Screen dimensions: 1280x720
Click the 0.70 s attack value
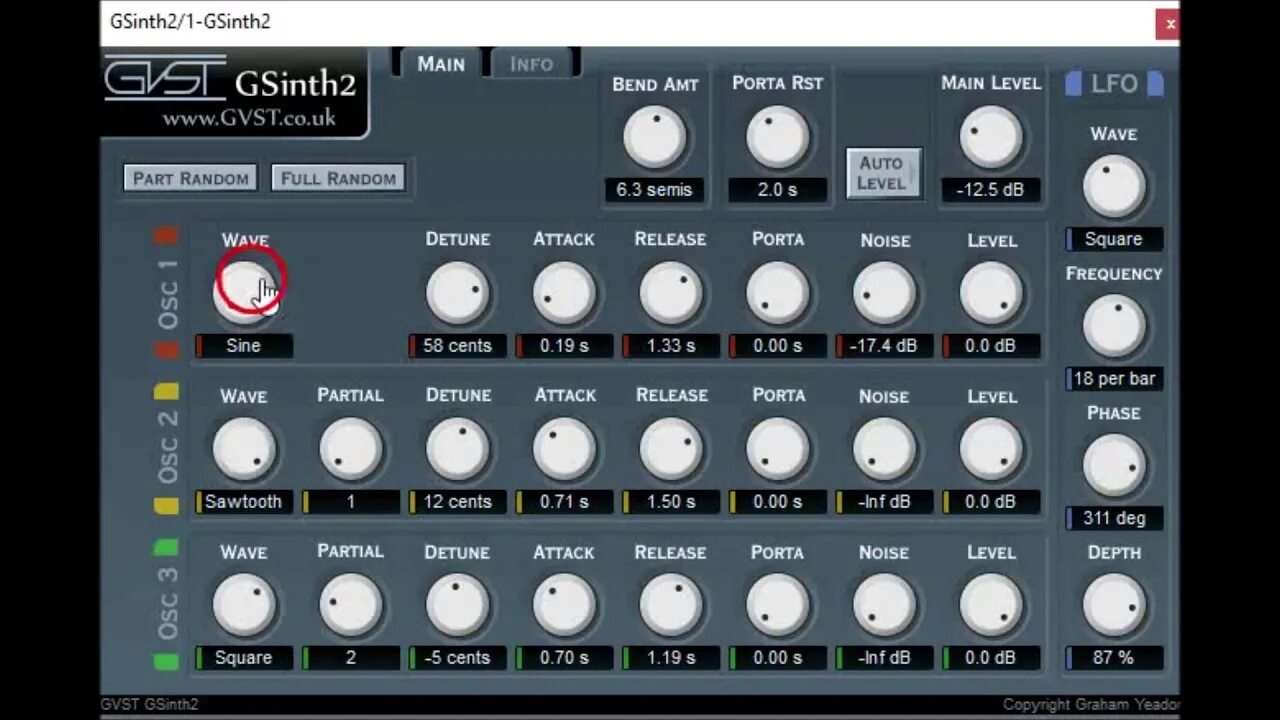565,658
